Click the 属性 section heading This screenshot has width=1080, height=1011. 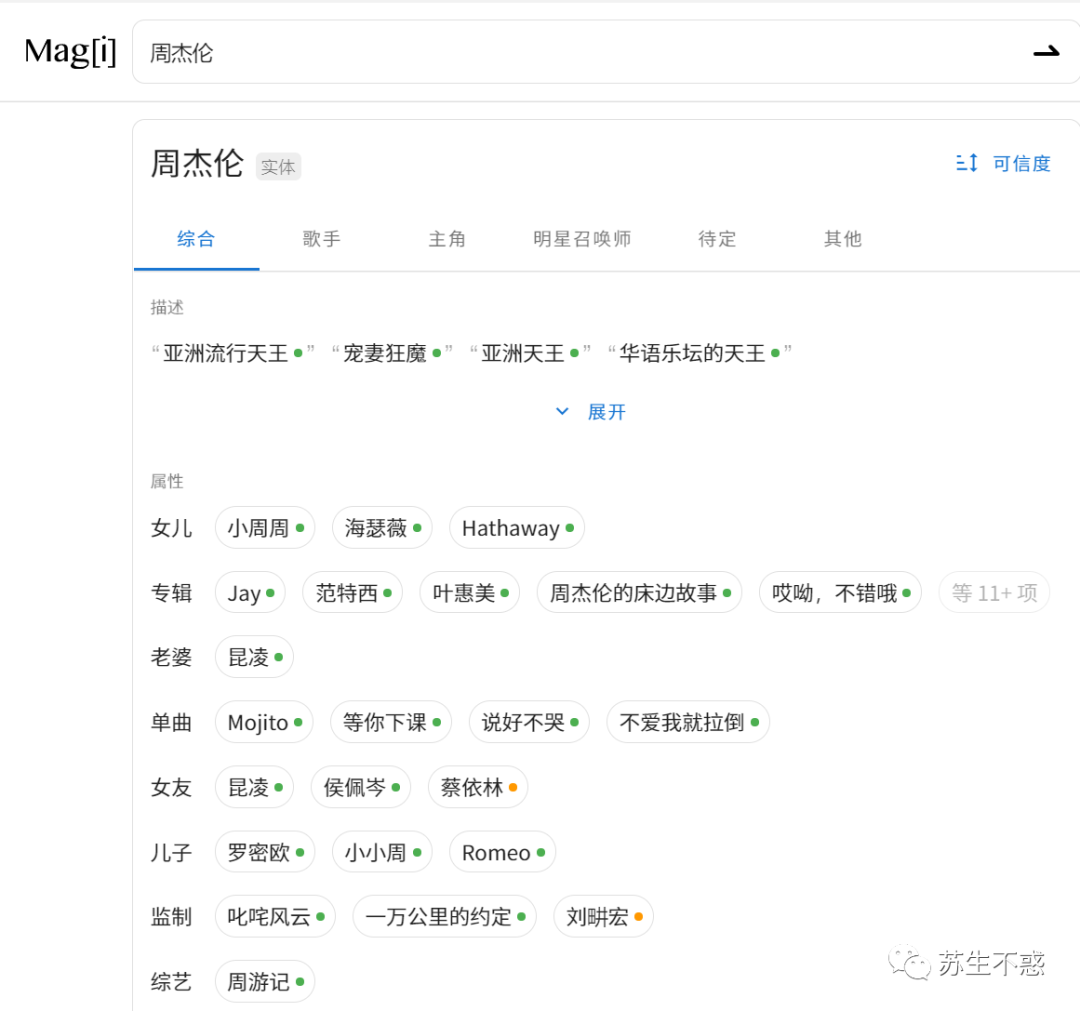[167, 481]
